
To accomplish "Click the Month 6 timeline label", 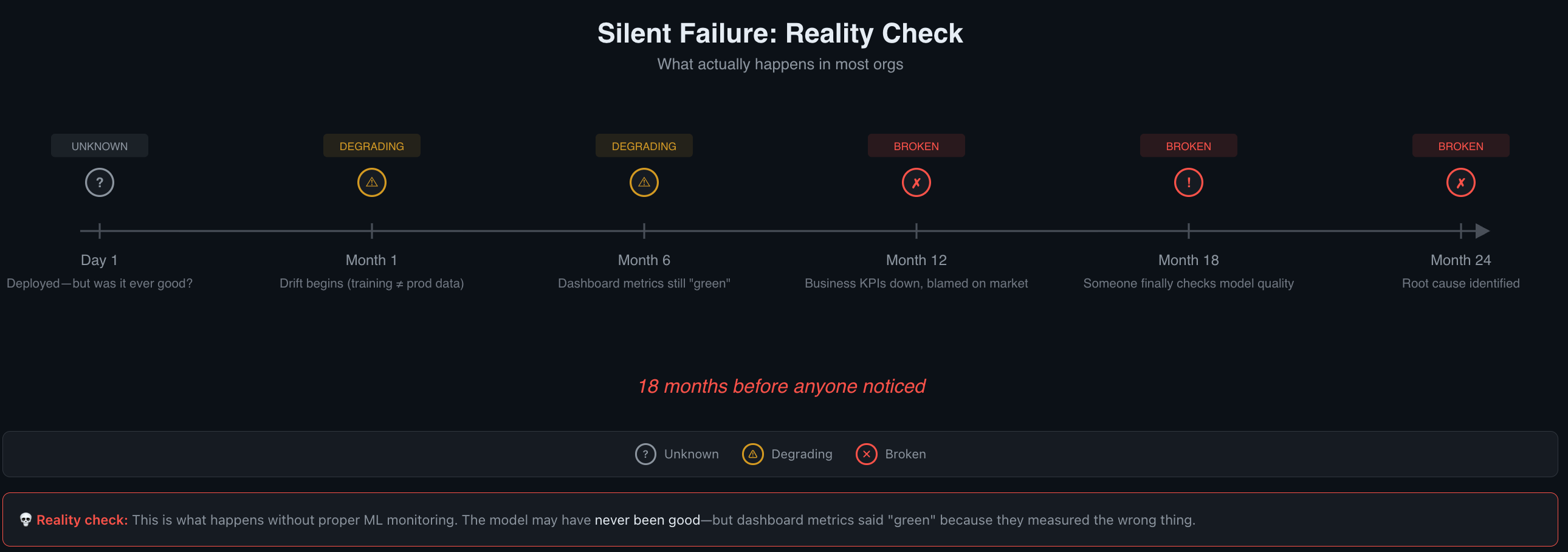I will click(x=644, y=260).
